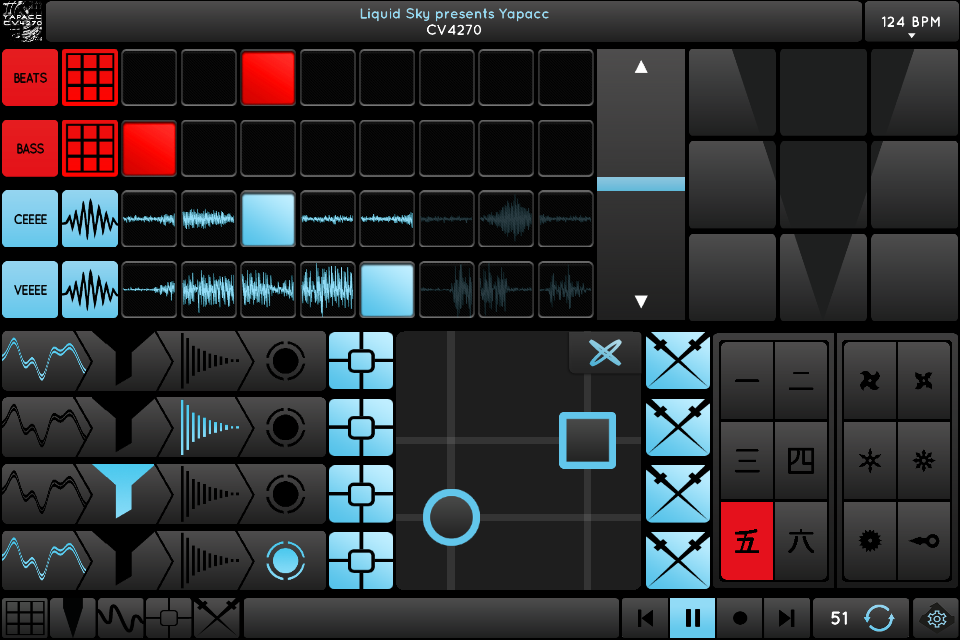Switch to XY crosshair tab
The width and height of the screenshot is (960, 640).
pos(168,619)
